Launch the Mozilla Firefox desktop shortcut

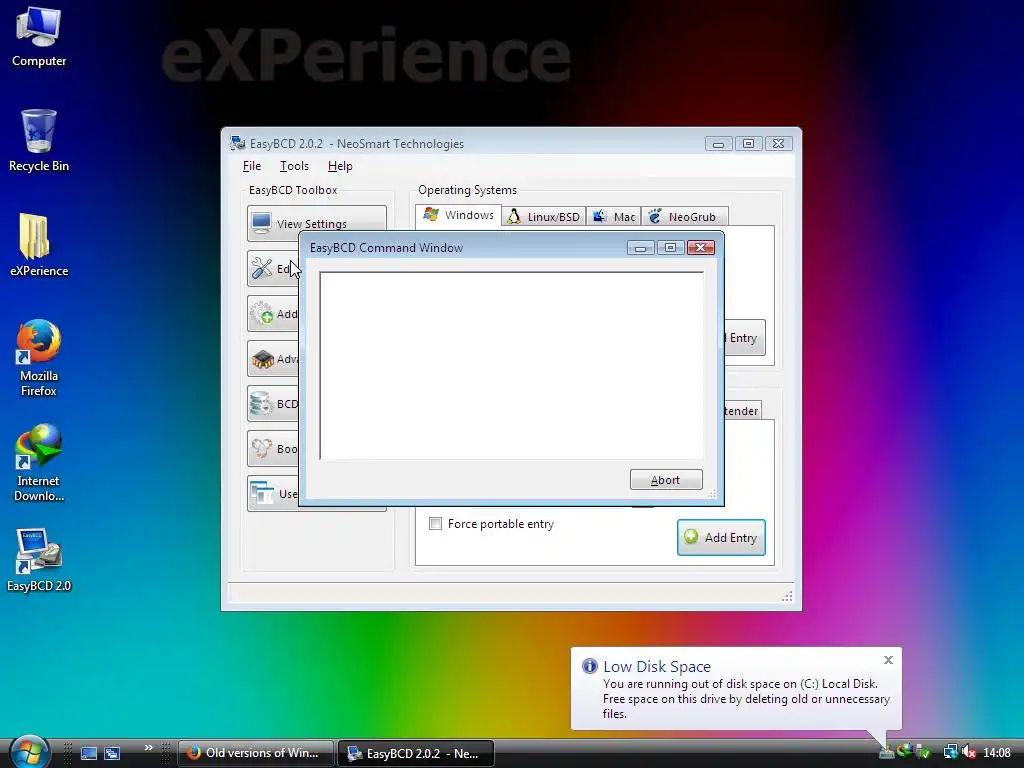point(39,358)
